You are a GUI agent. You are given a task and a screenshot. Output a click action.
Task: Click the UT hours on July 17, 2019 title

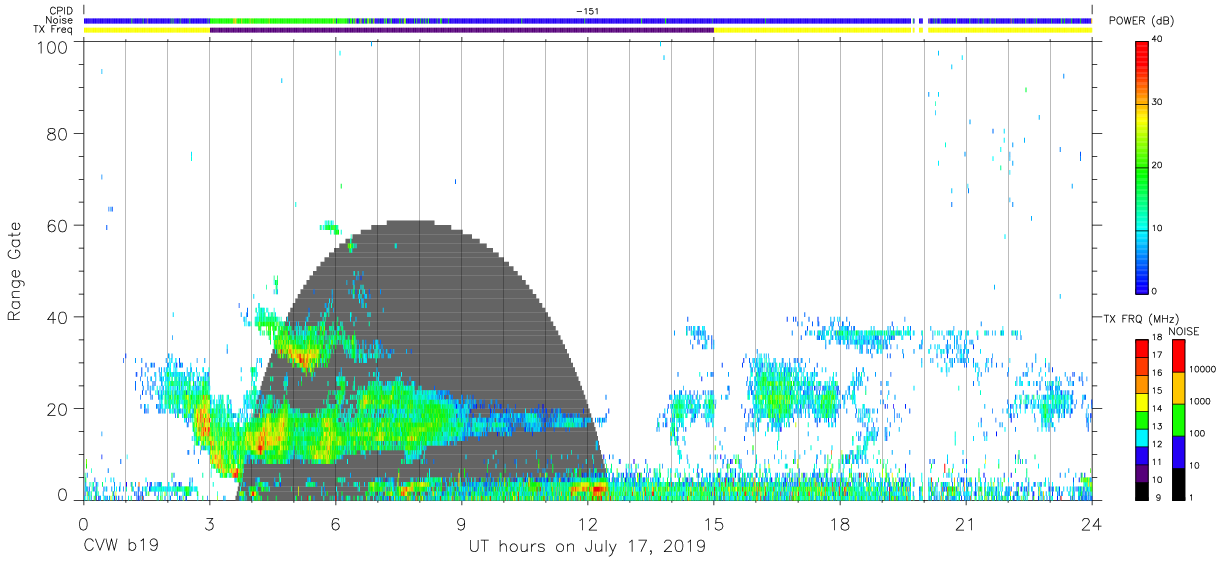click(x=587, y=547)
